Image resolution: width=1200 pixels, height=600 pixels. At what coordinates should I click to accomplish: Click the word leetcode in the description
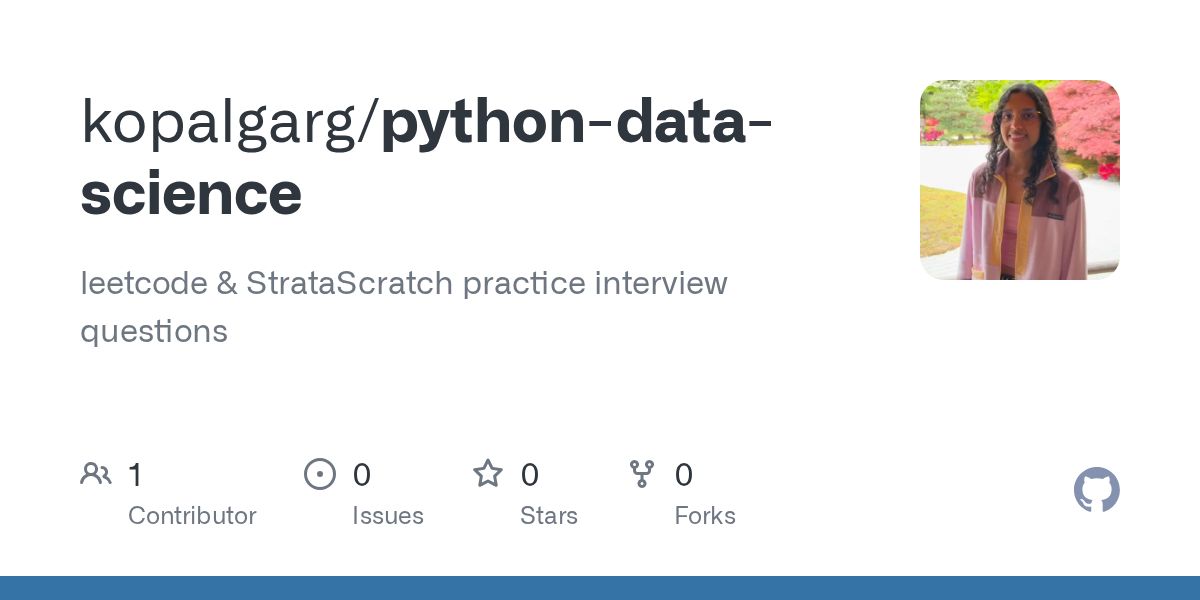(x=142, y=284)
